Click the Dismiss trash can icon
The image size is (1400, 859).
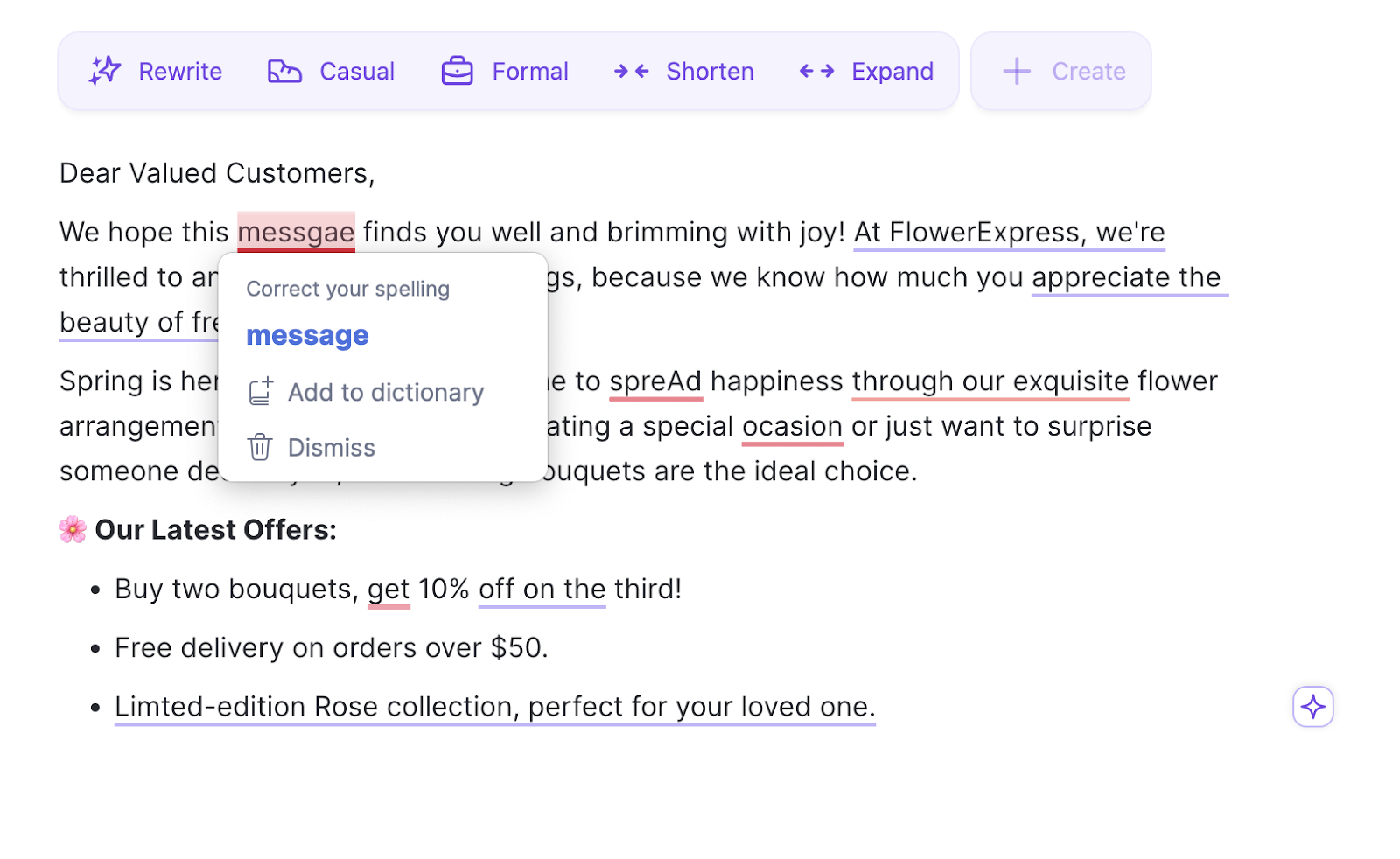[260, 447]
